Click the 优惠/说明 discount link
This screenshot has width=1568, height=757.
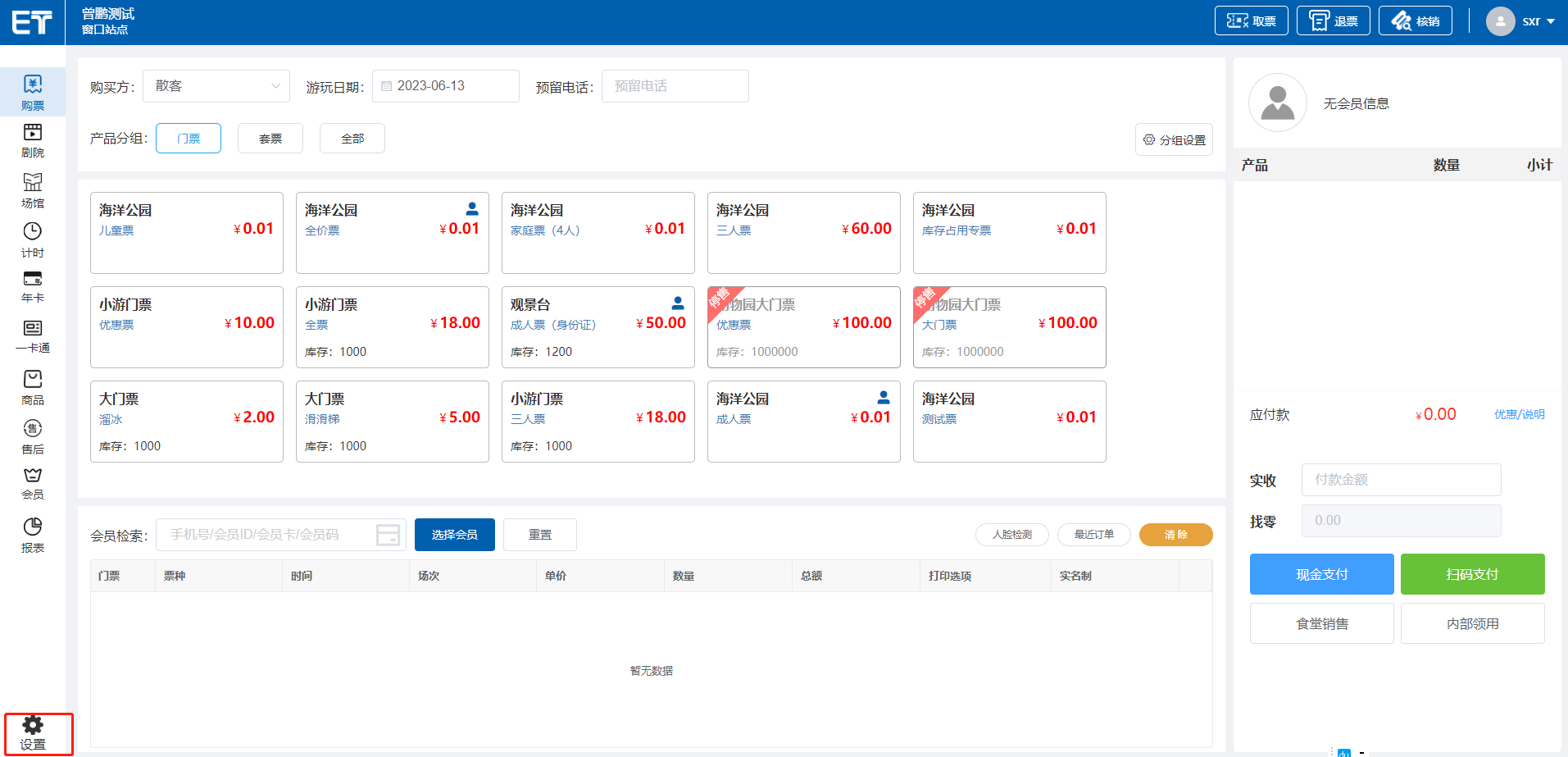coord(1519,414)
